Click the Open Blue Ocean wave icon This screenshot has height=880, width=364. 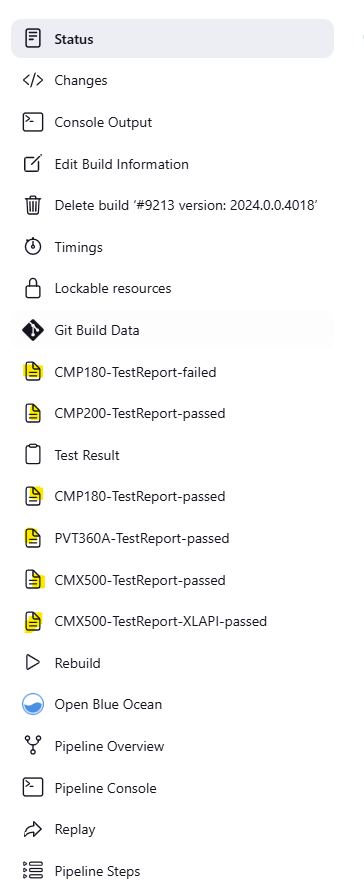click(x=33, y=704)
